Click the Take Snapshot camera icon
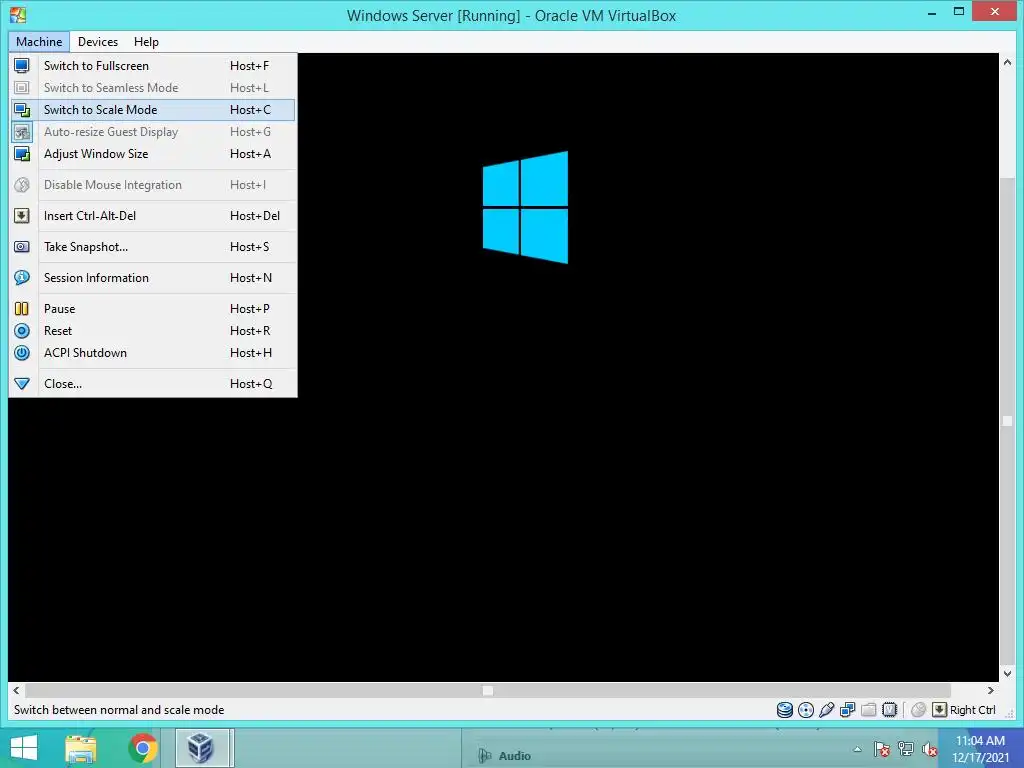Viewport: 1024px width, 768px height. pos(22,247)
